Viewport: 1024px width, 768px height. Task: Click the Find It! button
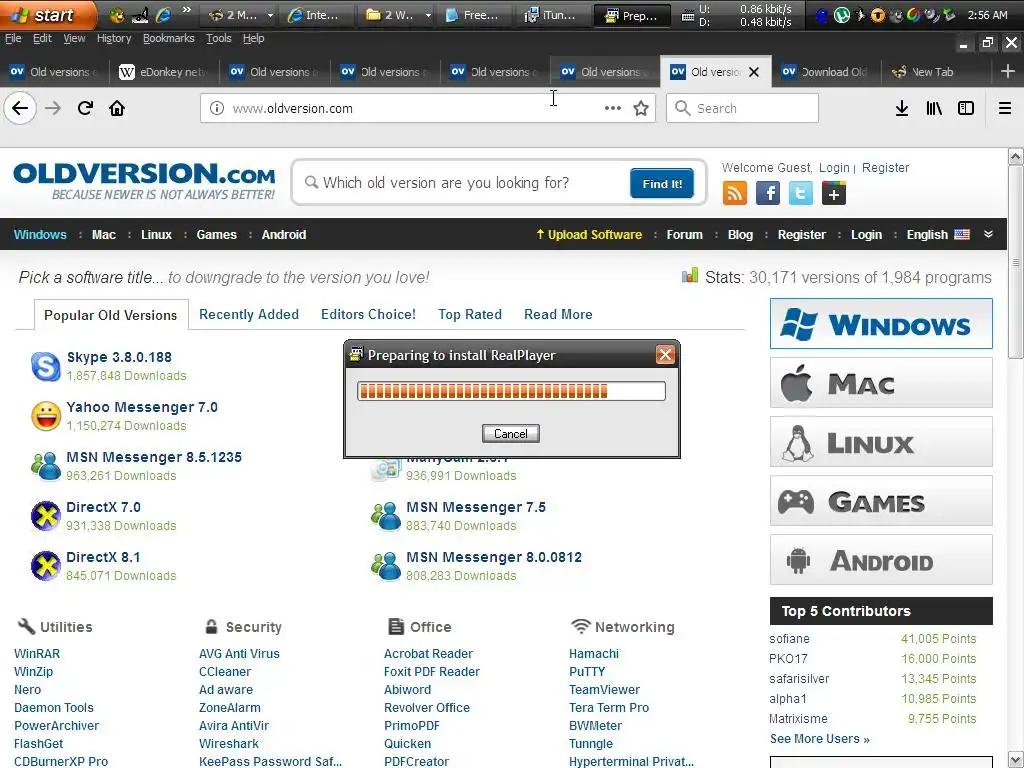[x=662, y=184]
